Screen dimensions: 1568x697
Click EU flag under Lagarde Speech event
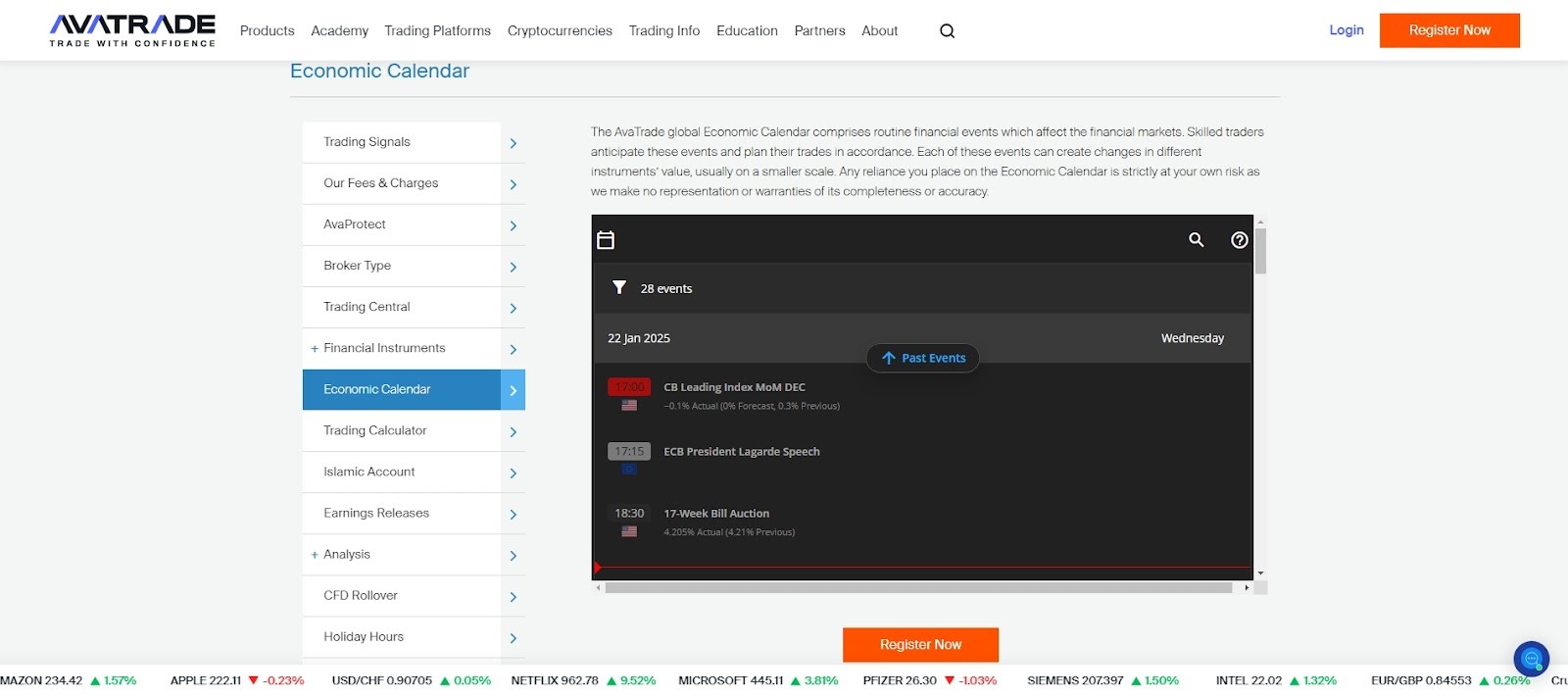point(629,469)
